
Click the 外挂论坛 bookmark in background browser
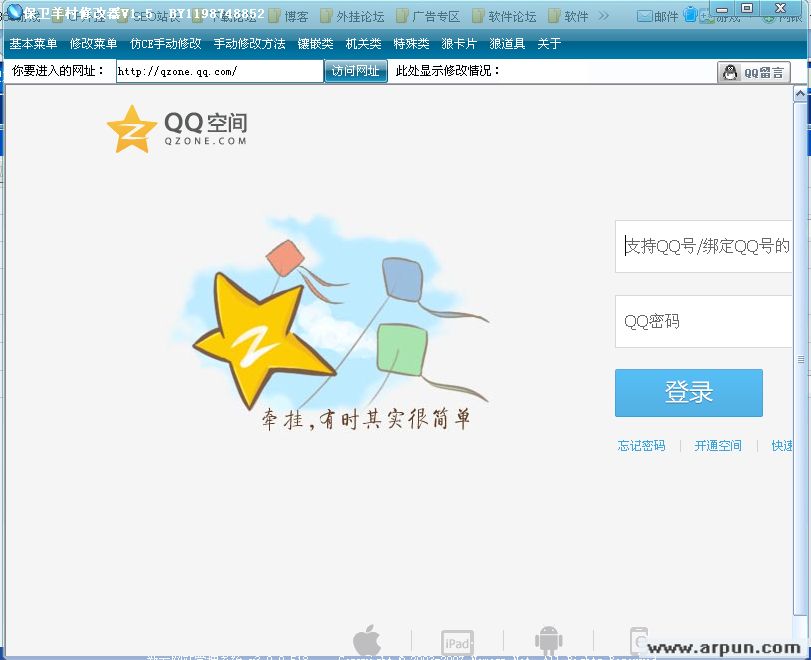pos(353,17)
